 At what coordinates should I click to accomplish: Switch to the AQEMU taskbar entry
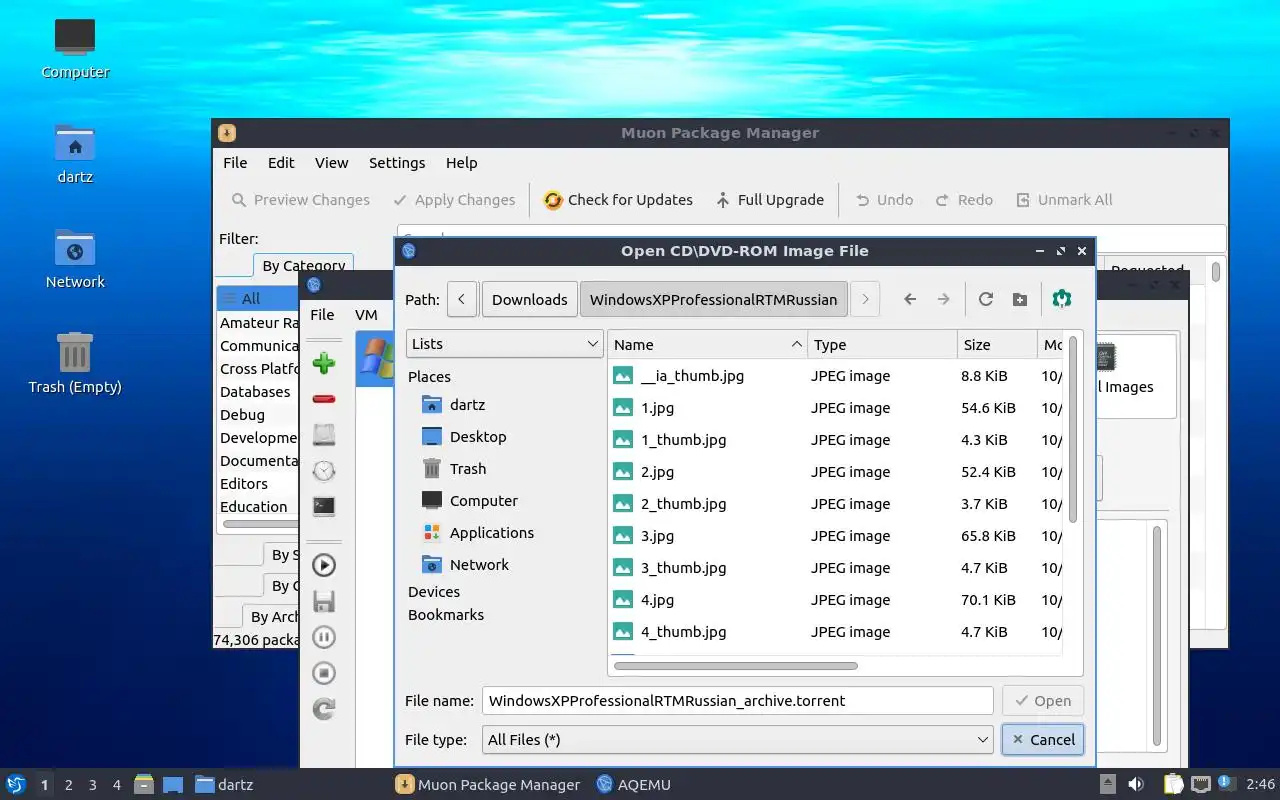(633, 785)
